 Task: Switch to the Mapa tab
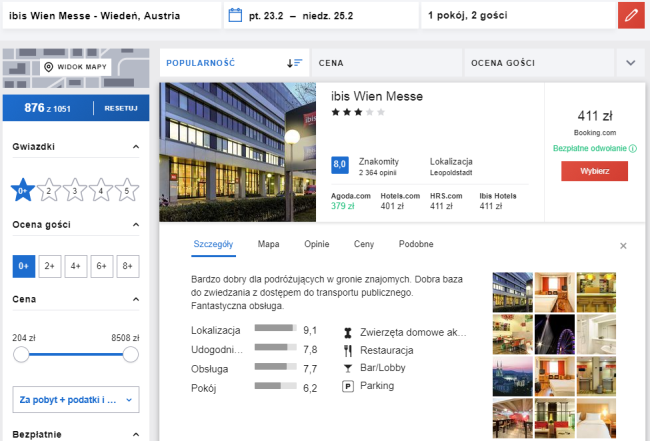tap(268, 244)
